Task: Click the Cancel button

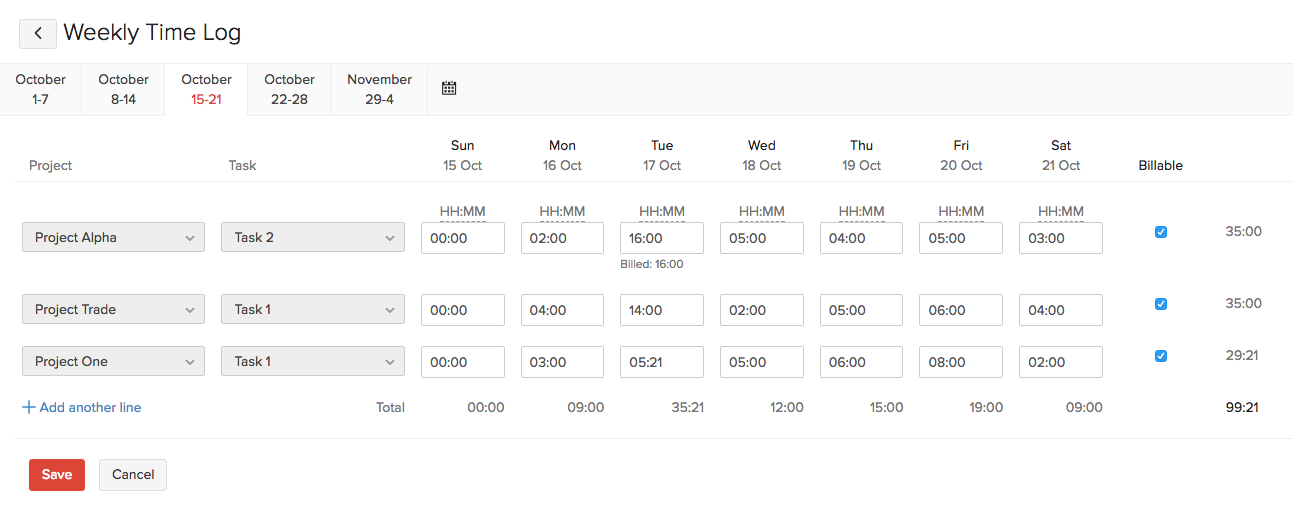Action: (133, 475)
